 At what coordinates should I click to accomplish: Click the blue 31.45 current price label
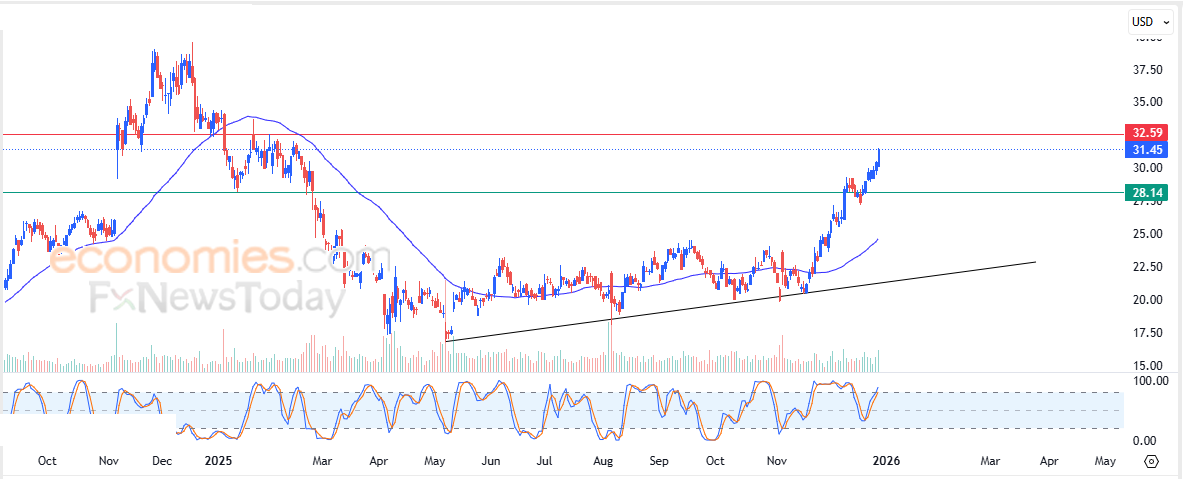1147,149
